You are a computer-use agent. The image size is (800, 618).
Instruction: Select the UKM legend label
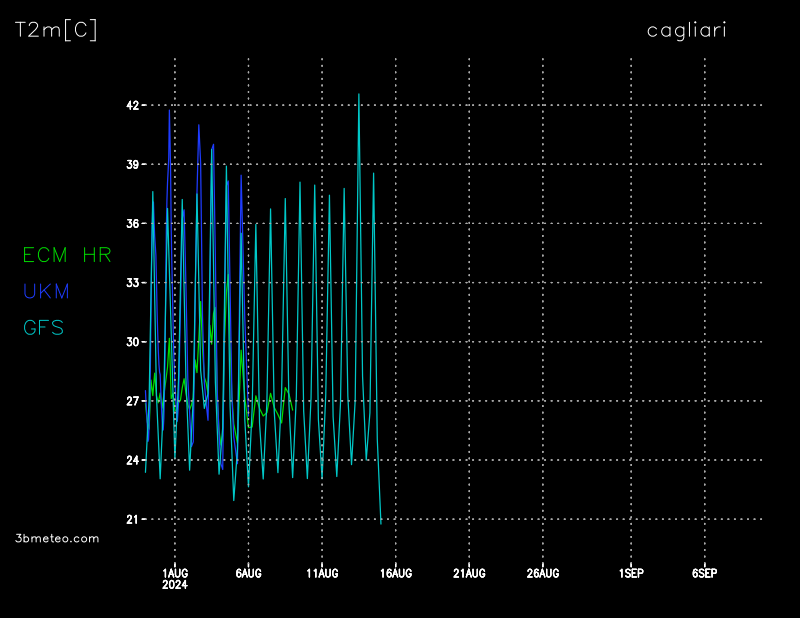pos(45,291)
